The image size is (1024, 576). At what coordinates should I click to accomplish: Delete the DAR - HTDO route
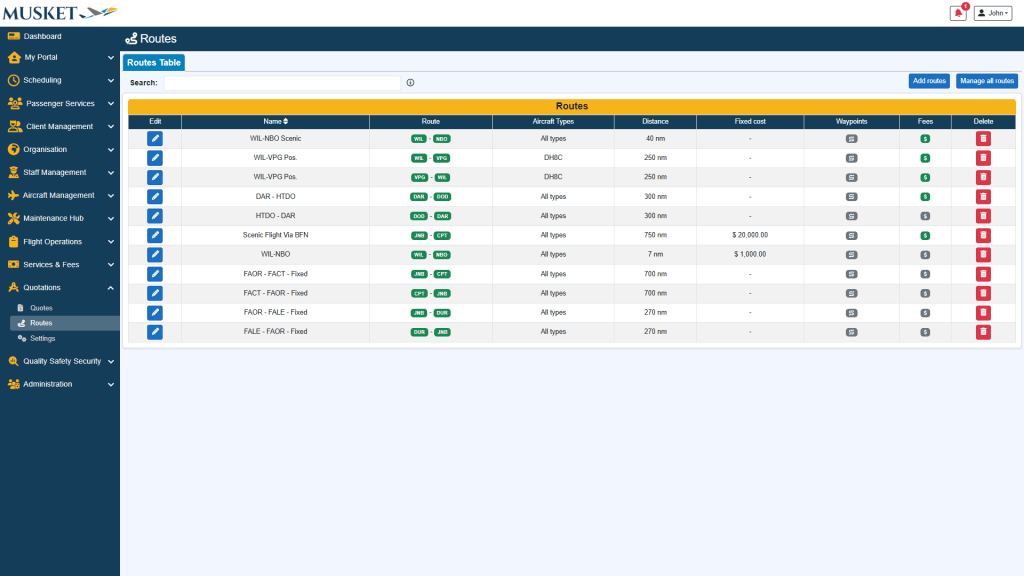coord(983,197)
